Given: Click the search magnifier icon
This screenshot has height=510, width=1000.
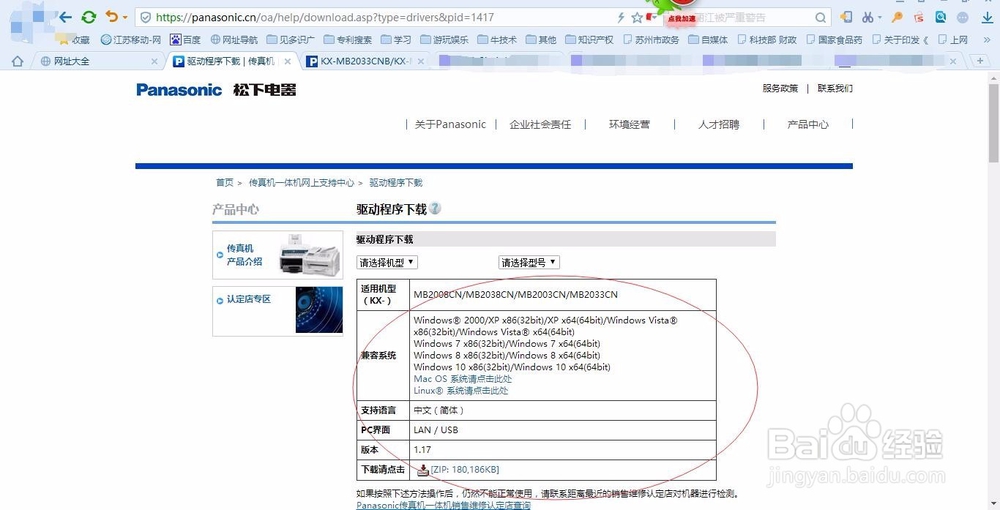Looking at the screenshot, I should 821,17.
